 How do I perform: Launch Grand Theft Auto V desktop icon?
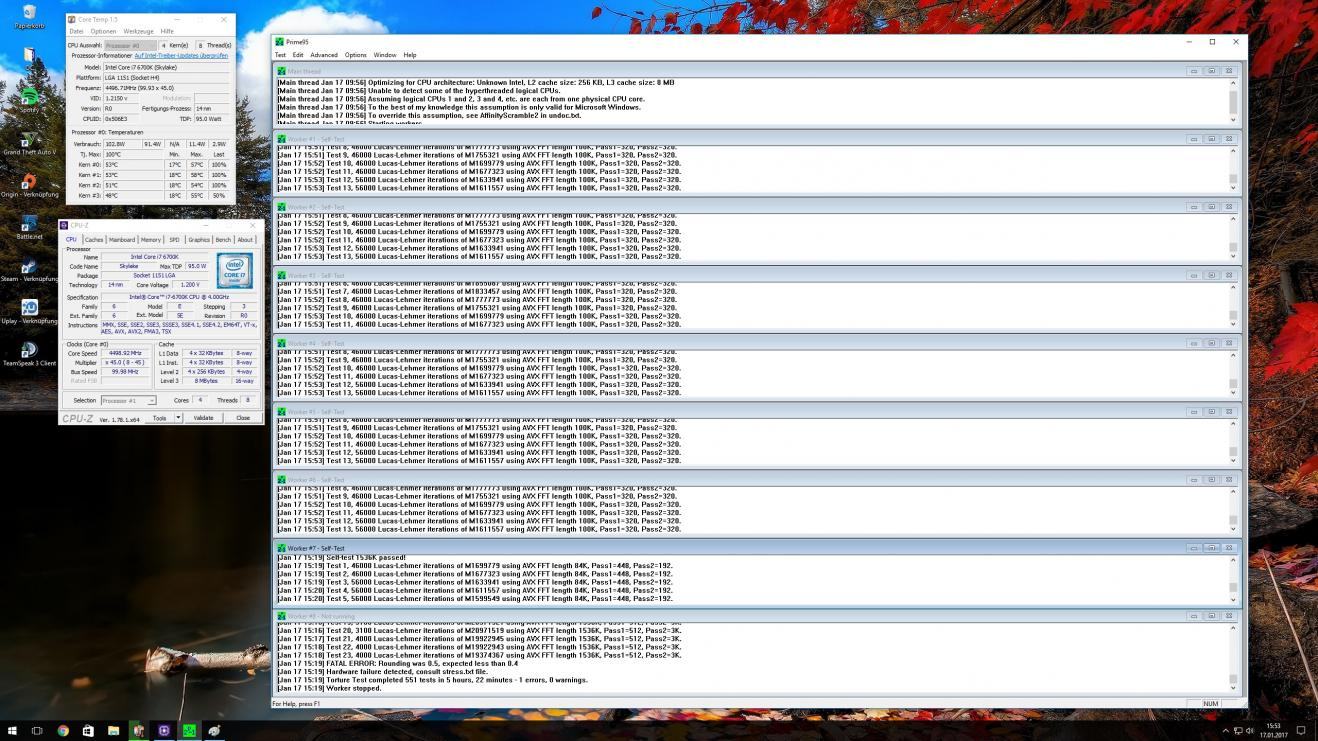[x=29, y=142]
